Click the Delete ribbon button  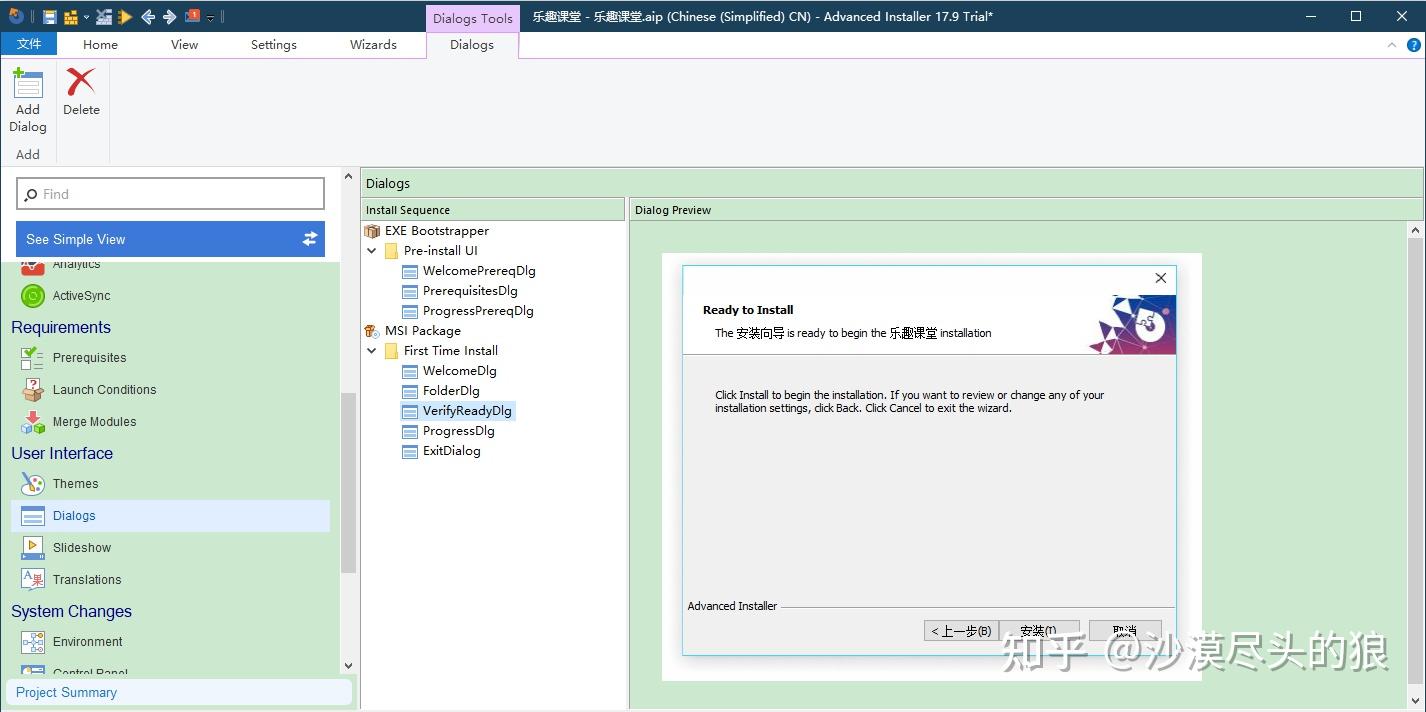81,92
